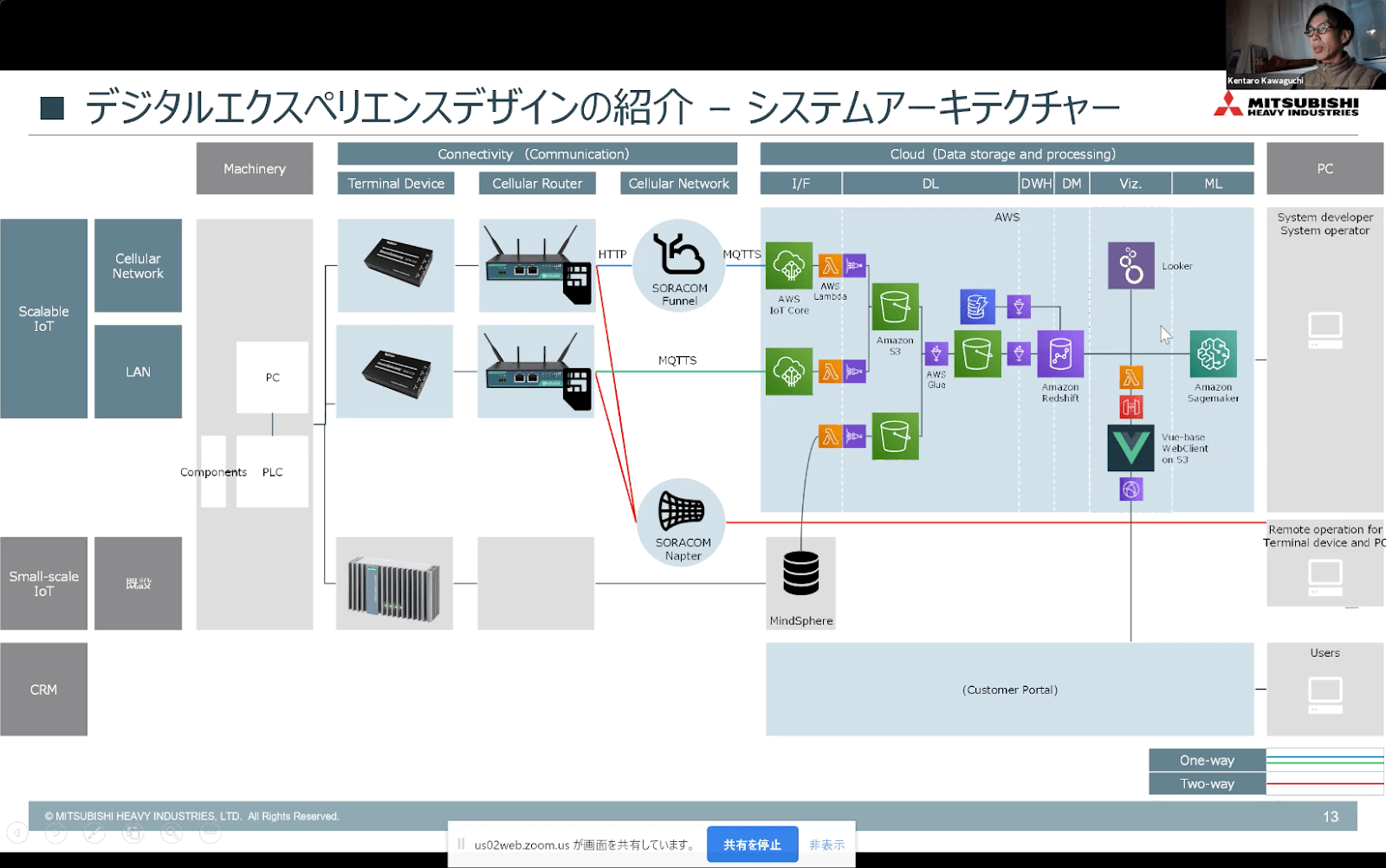Image resolution: width=1386 pixels, height=868 pixels.
Task: Click Cloud (Data storage and processing) header
Action: click(1007, 154)
